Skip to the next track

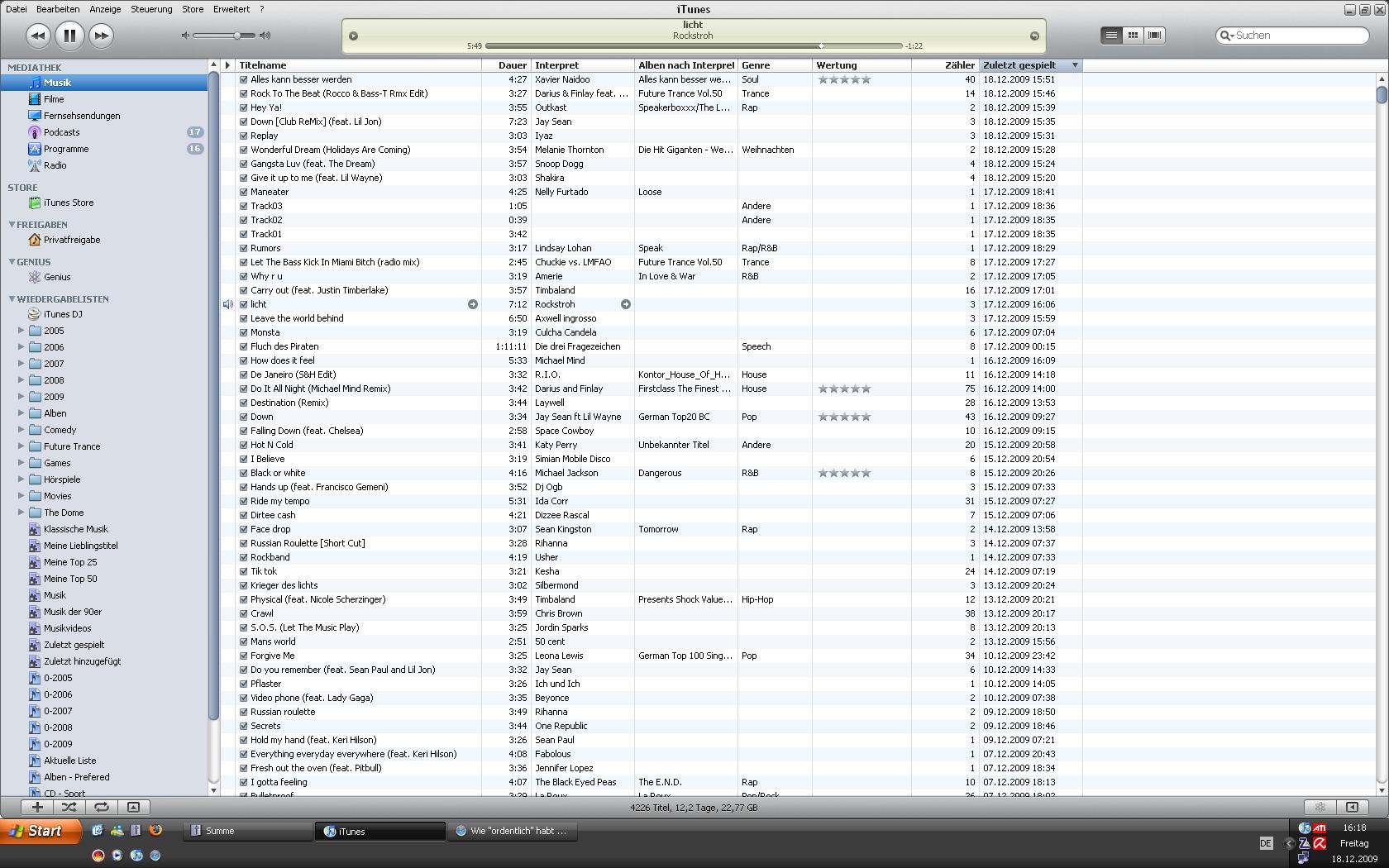[x=101, y=36]
